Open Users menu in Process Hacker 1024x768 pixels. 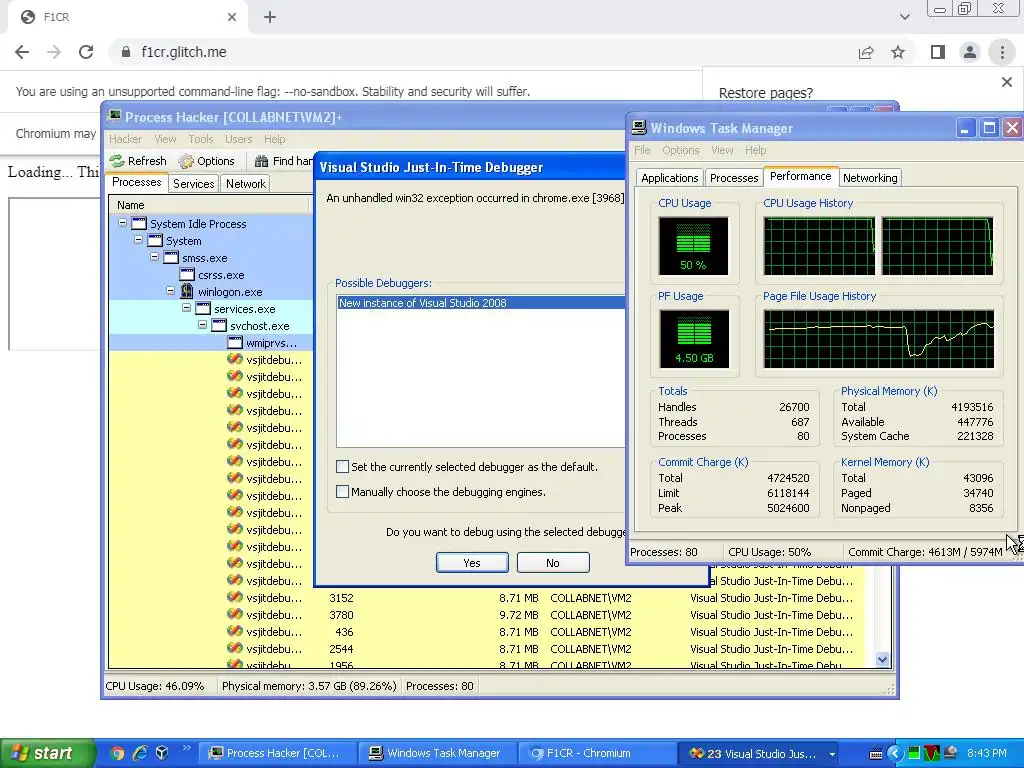coord(238,139)
